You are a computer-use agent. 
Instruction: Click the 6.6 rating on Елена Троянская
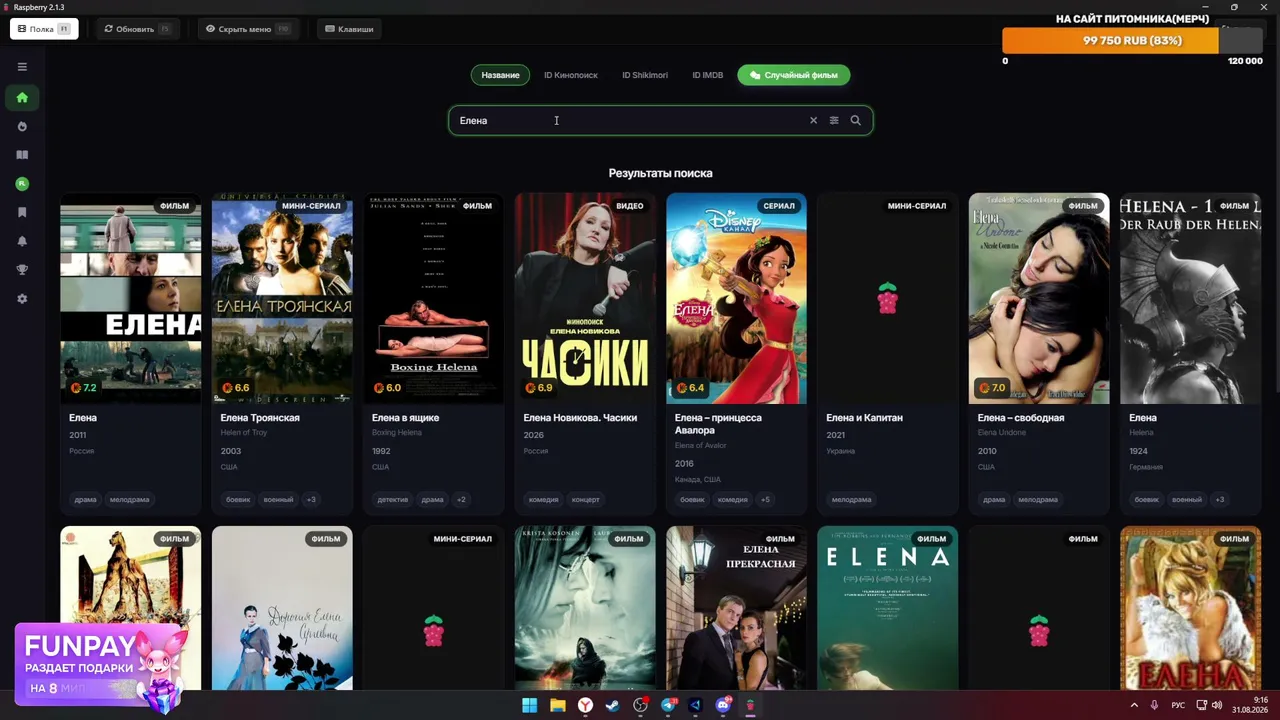[235, 388]
